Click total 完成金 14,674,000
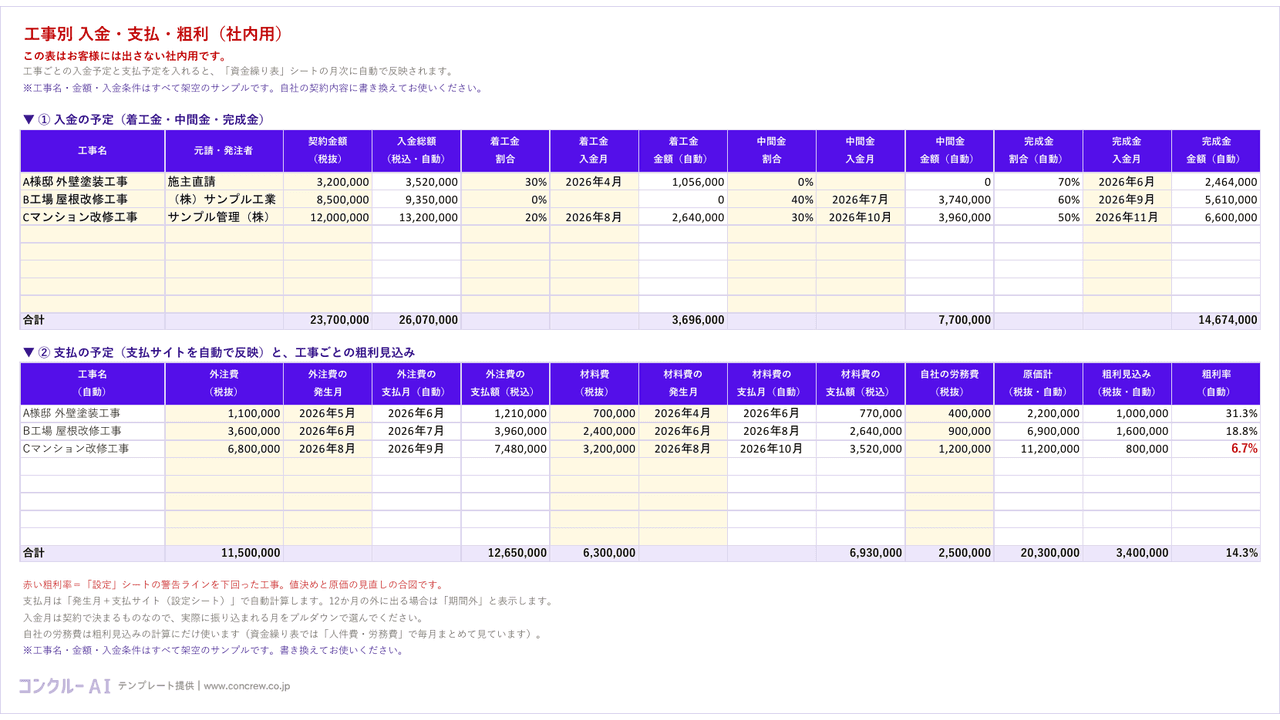Screen dimensions: 1280x720 click(1216, 320)
